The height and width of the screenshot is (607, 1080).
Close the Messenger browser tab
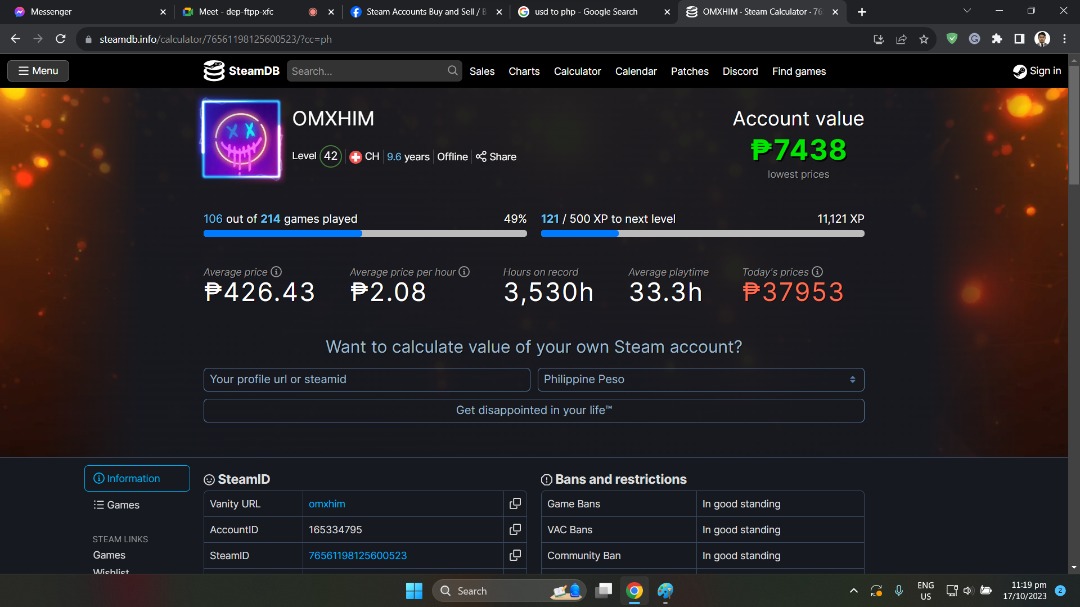pos(163,12)
